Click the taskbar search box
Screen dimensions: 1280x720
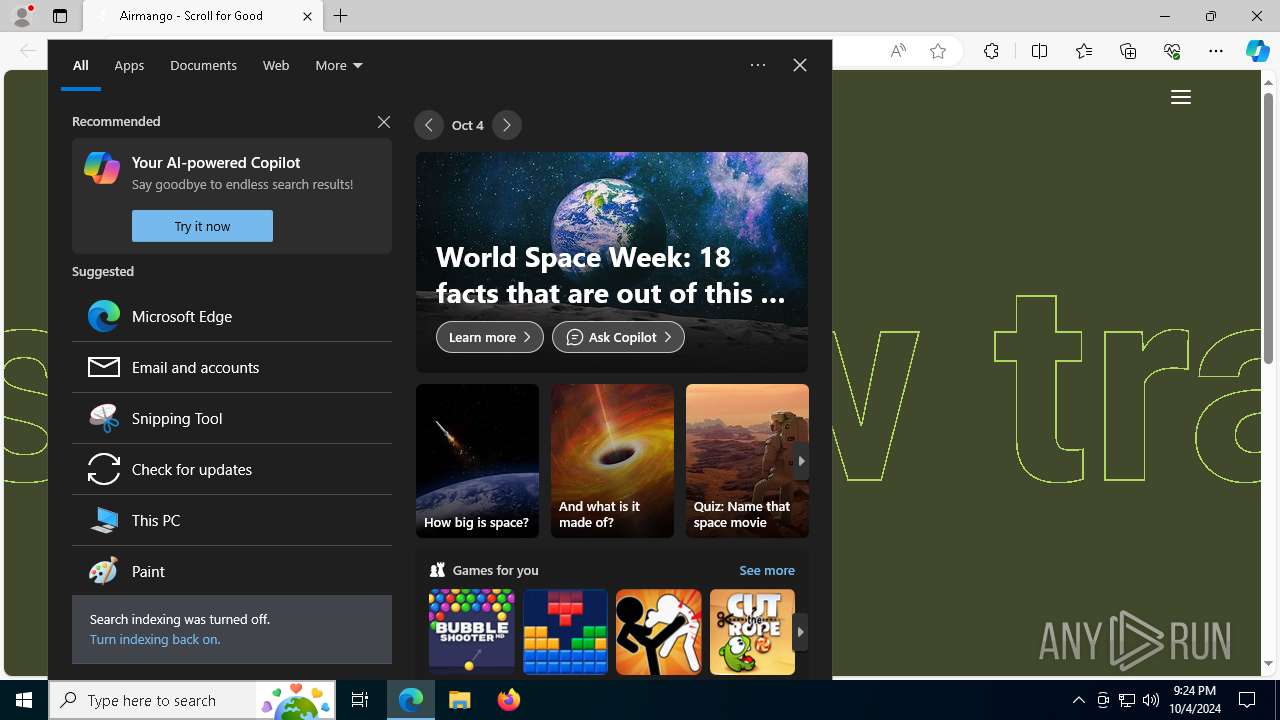(192, 700)
